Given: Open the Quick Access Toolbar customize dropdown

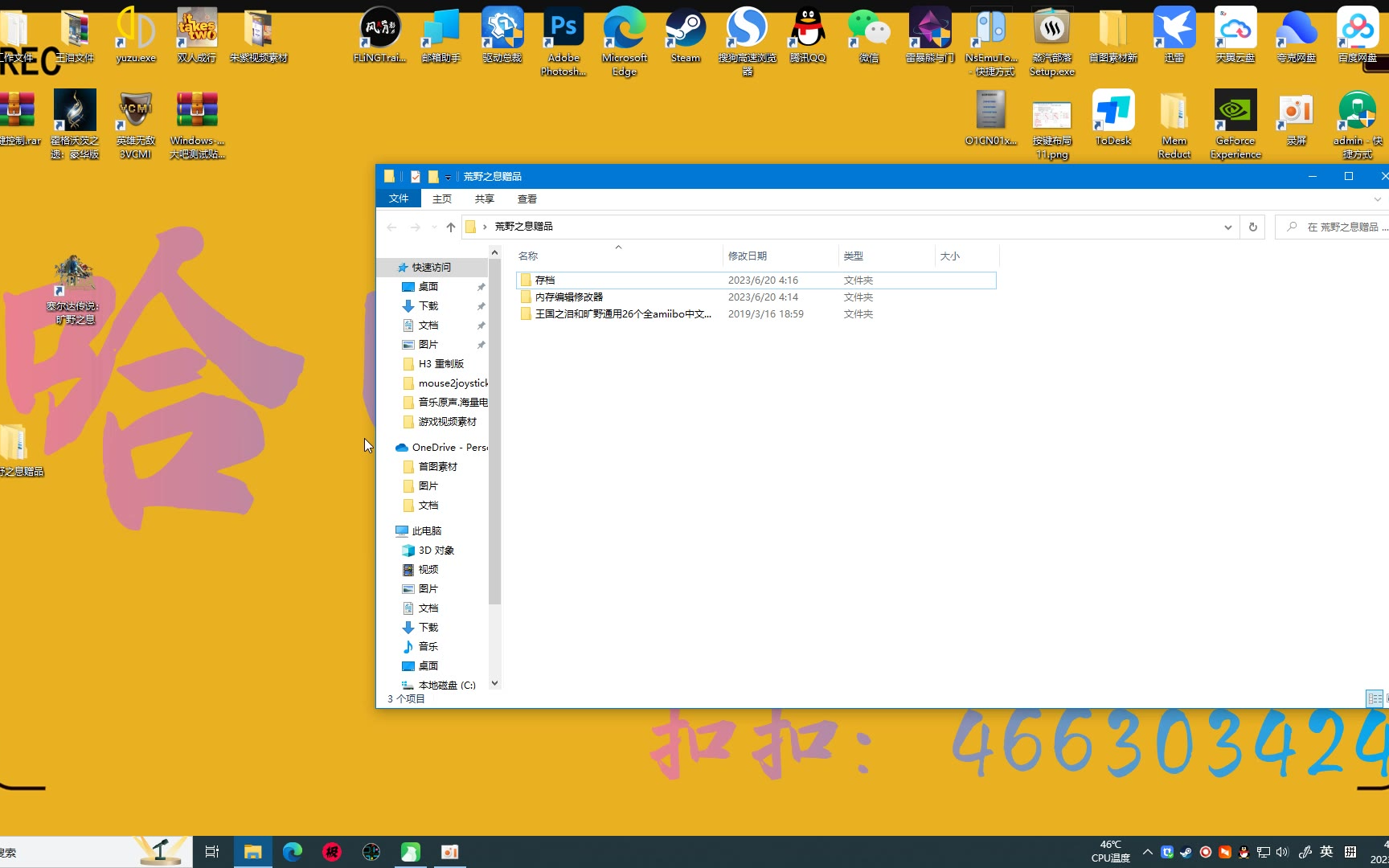Looking at the screenshot, I should (449, 178).
